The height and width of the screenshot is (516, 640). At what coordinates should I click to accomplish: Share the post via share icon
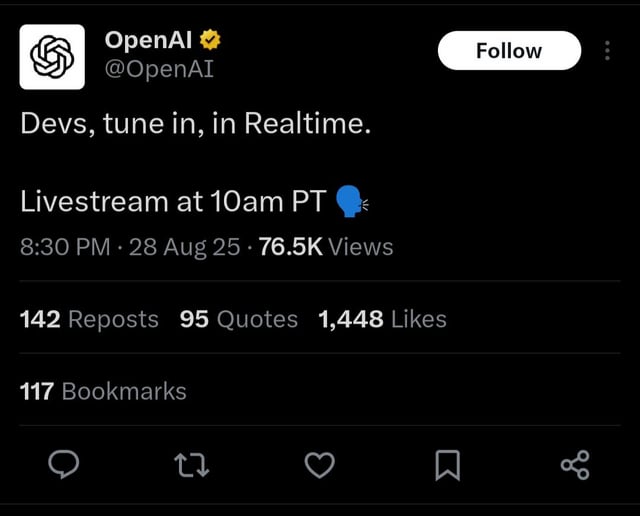pyautogui.click(x=575, y=465)
